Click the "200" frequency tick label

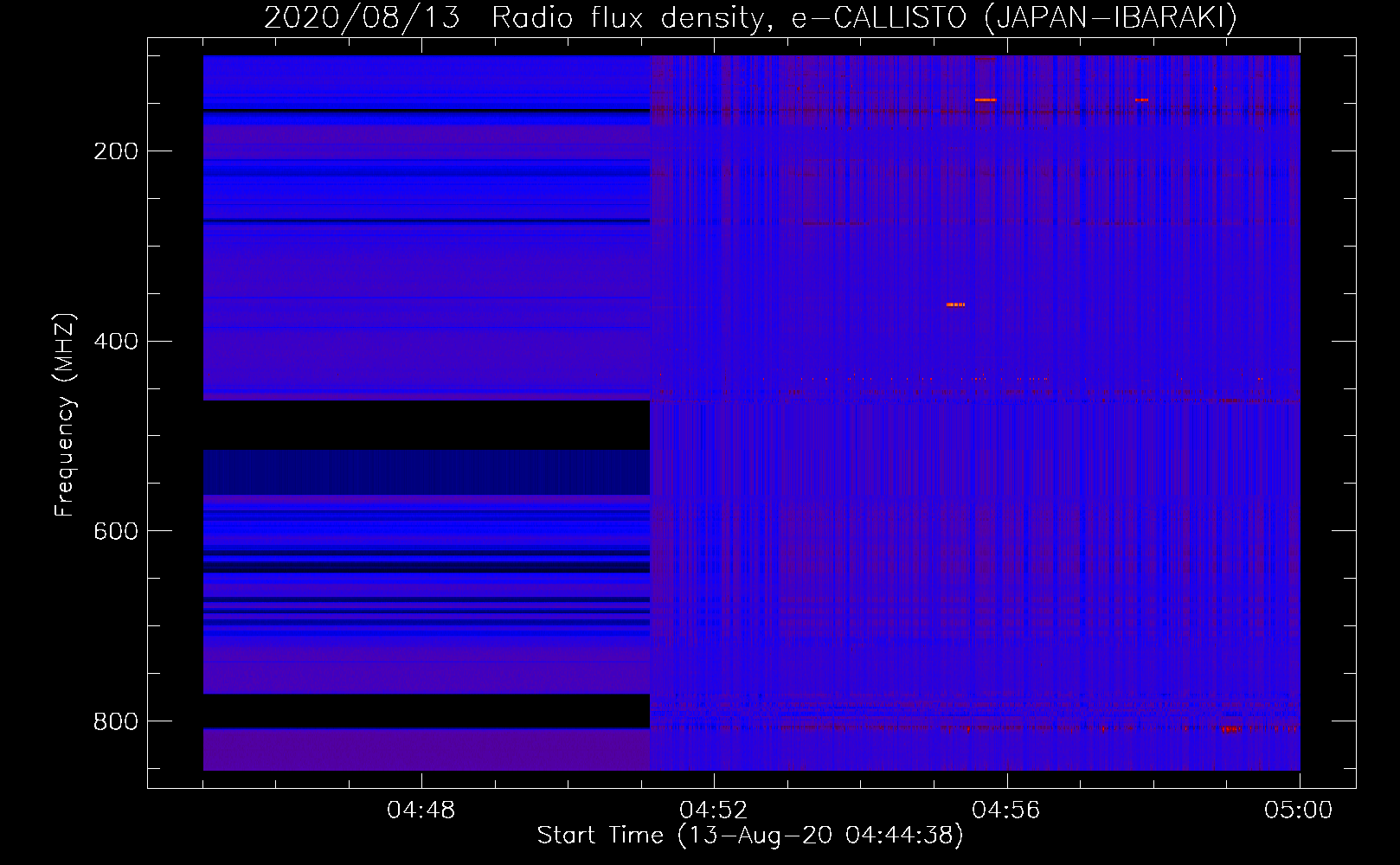point(116,151)
